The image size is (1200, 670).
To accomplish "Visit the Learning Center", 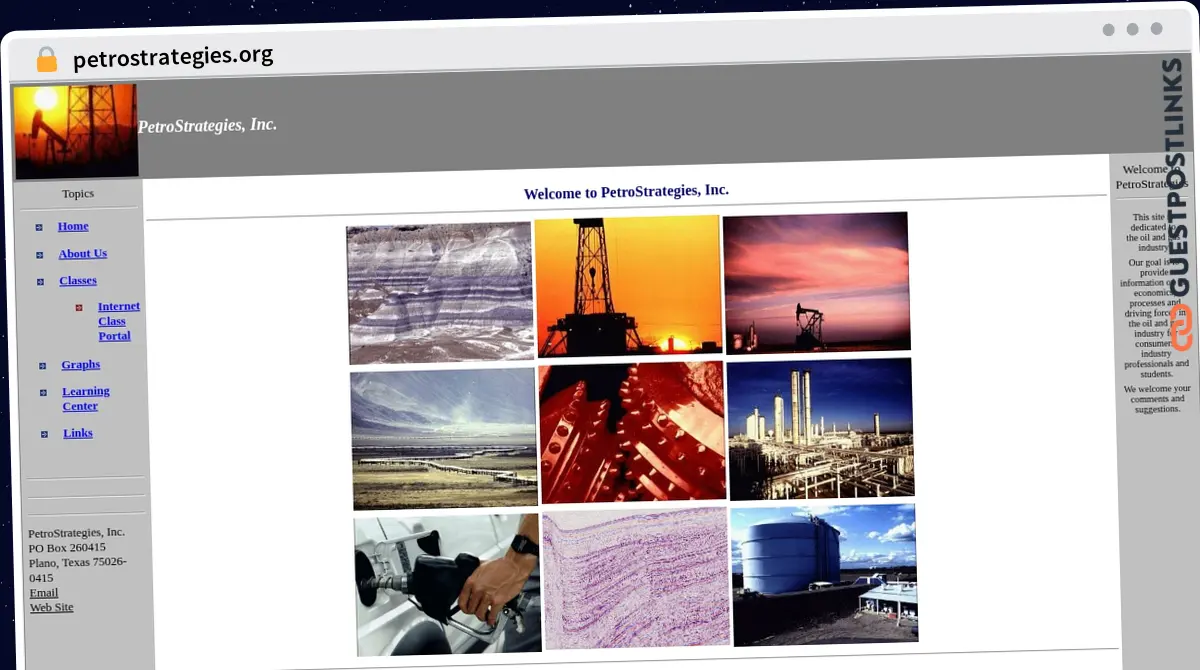I will [85, 398].
